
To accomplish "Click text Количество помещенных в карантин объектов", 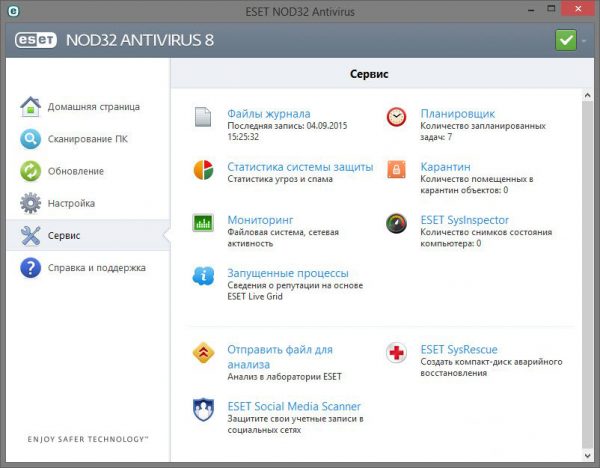I will 477,184.
